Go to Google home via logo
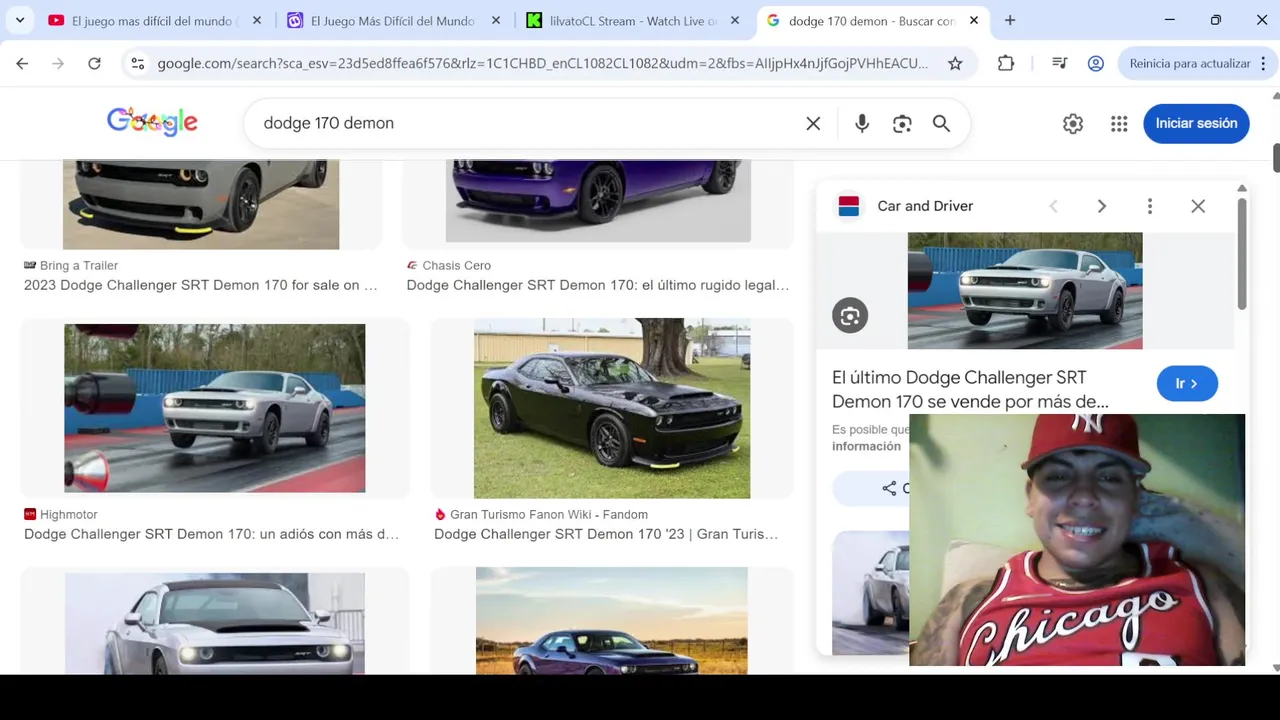This screenshot has width=1280, height=720. pyautogui.click(x=152, y=122)
